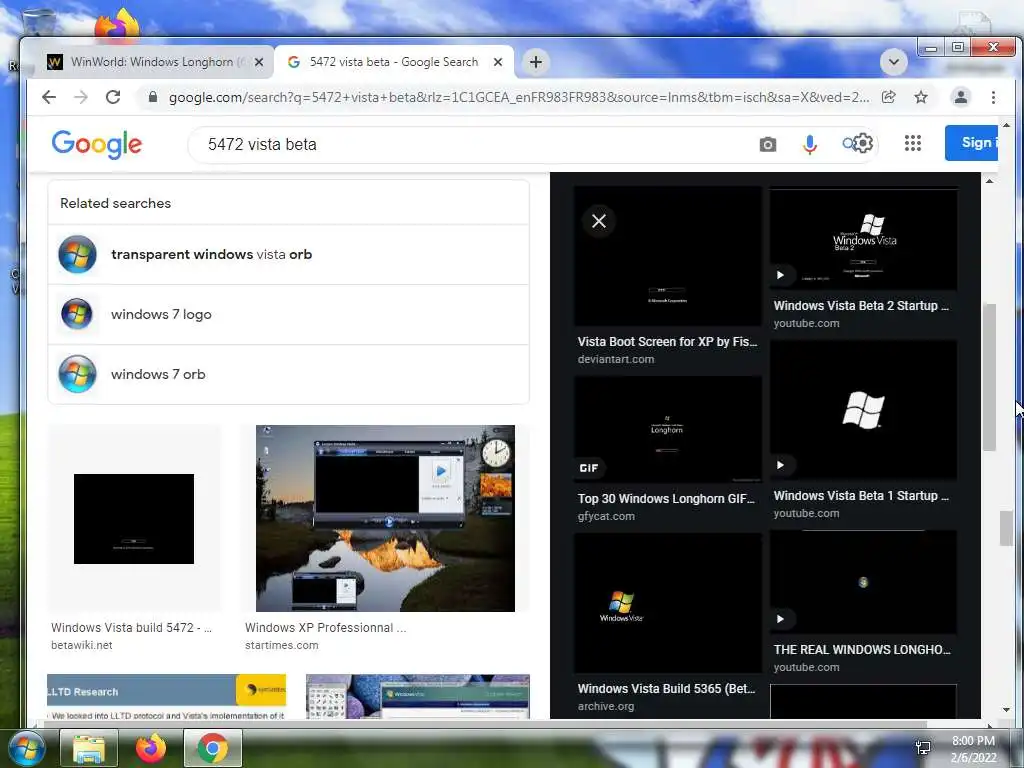Open a new tab with the plus button
This screenshot has width=1024, height=768.
coord(536,62)
